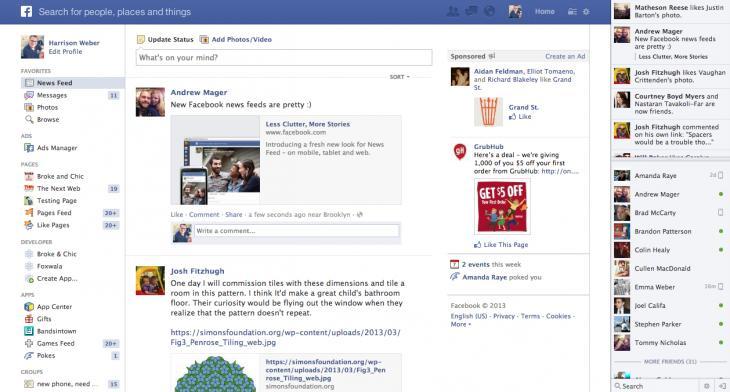
Task: Hide the chat sidebar using bottom-right icon
Action: [x=722, y=386]
